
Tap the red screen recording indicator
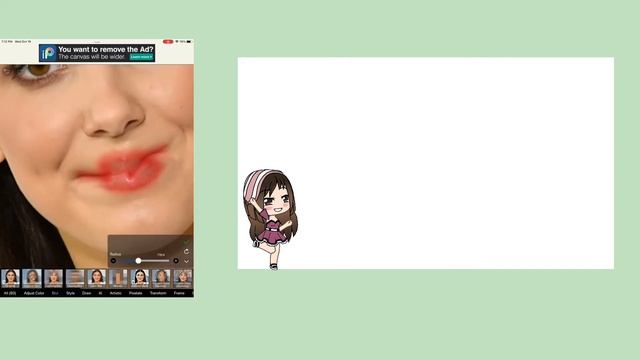[167, 42]
